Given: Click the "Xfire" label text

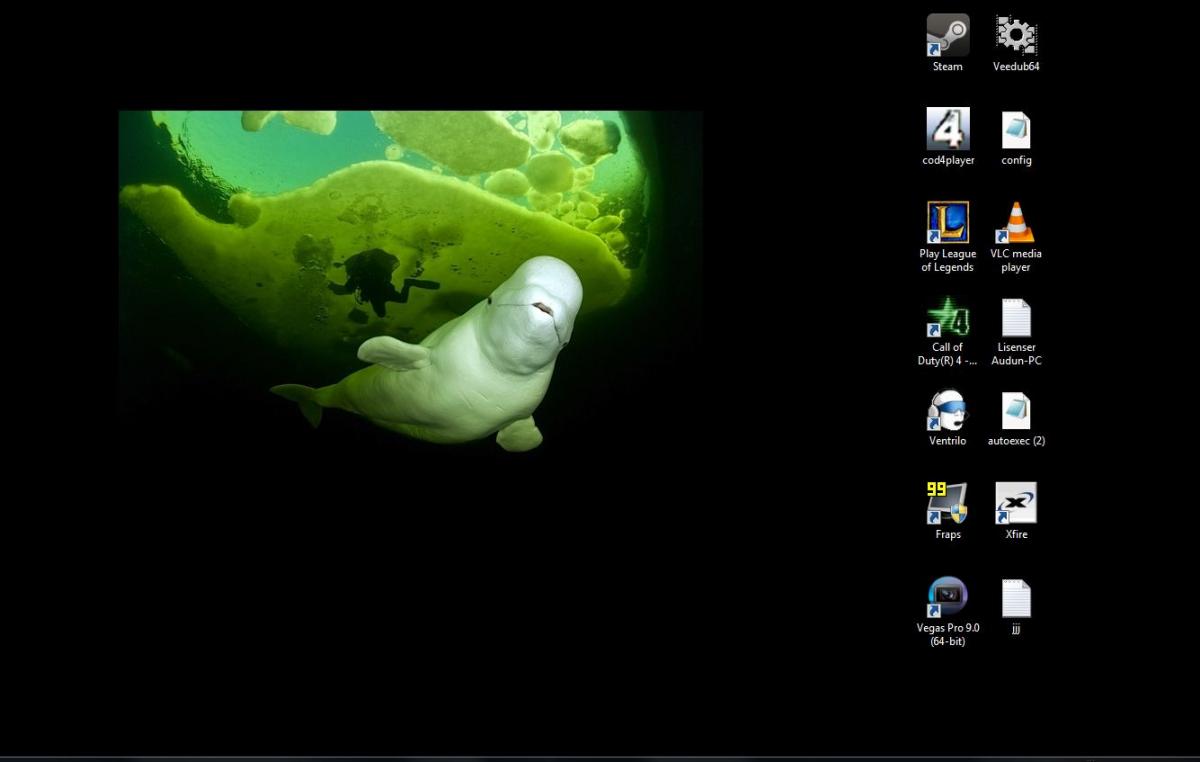Looking at the screenshot, I should pyautogui.click(x=1016, y=534).
